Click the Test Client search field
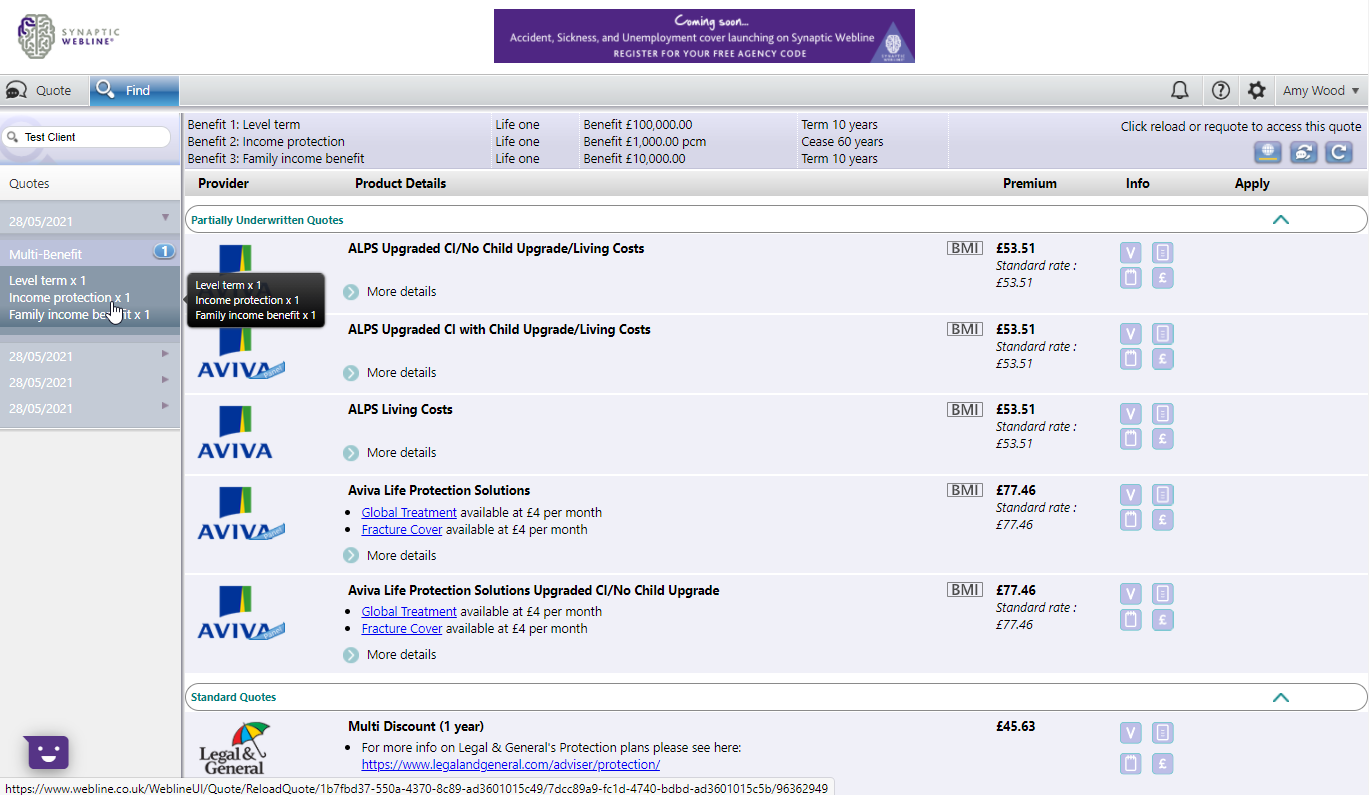Image resolution: width=1369 pixels, height=795 pixels. pyautogui.click(x=86, y=137)
